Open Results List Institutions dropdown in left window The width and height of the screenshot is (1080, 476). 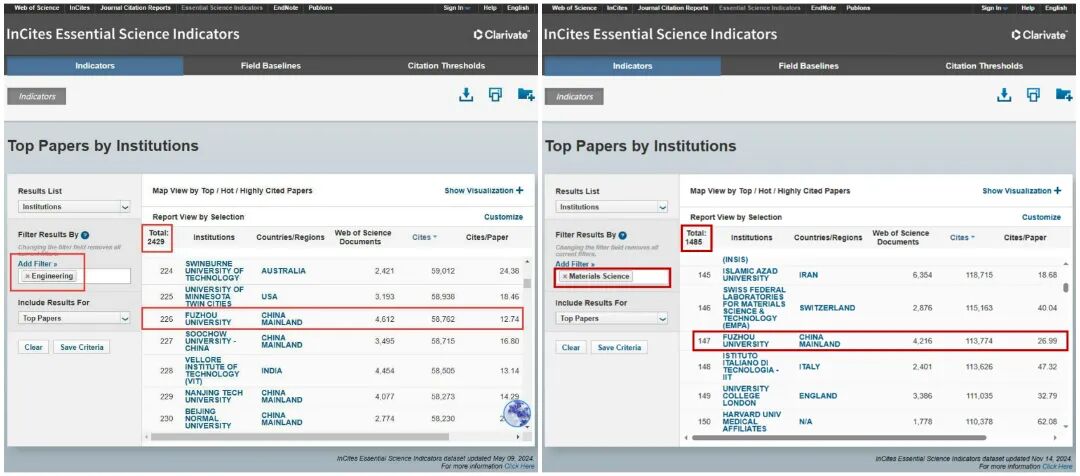(x=74, y=207)
